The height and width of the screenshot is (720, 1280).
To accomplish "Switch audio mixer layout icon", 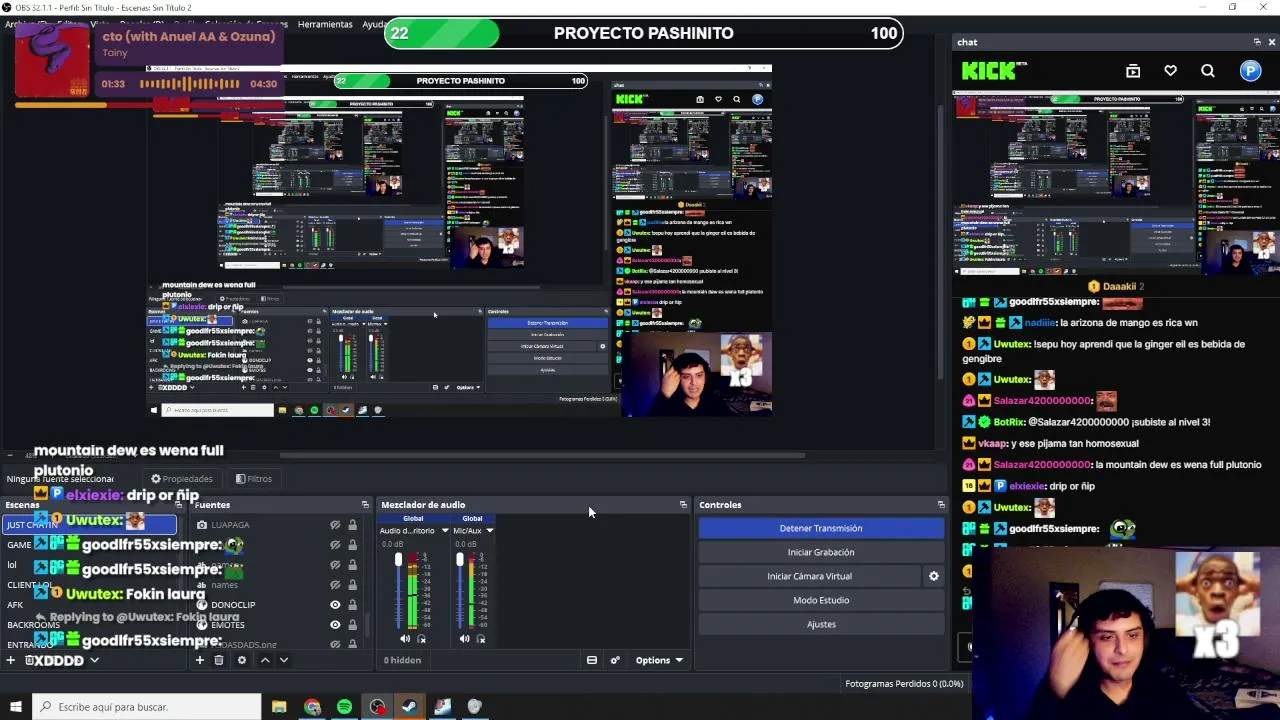I will (x=592, y=660).
